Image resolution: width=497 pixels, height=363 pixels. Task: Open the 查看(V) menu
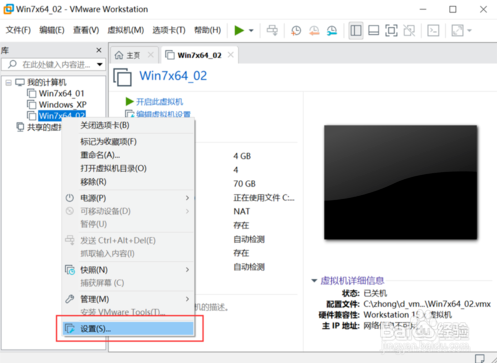click(x=86, y=30)
